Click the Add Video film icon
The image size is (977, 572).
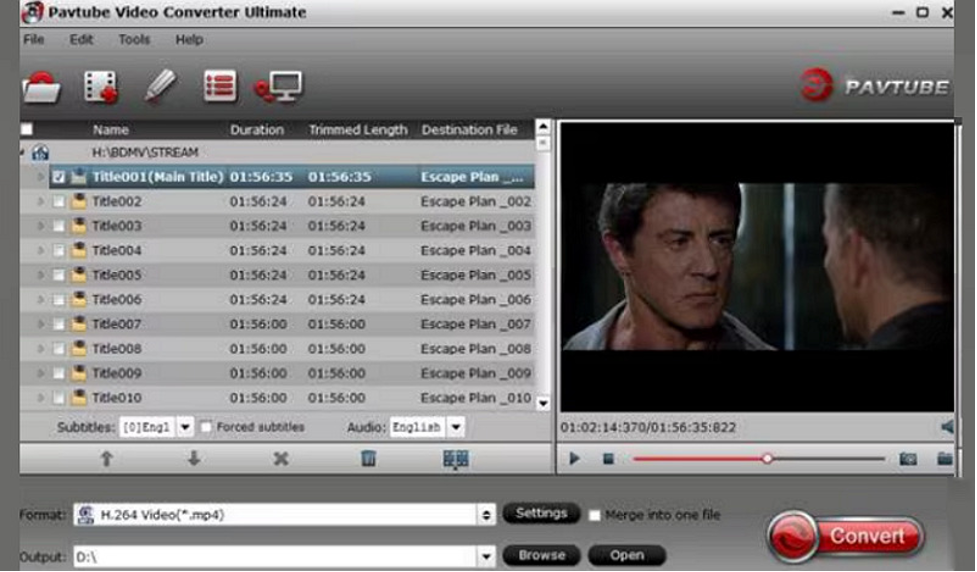(x=100, y=87)
